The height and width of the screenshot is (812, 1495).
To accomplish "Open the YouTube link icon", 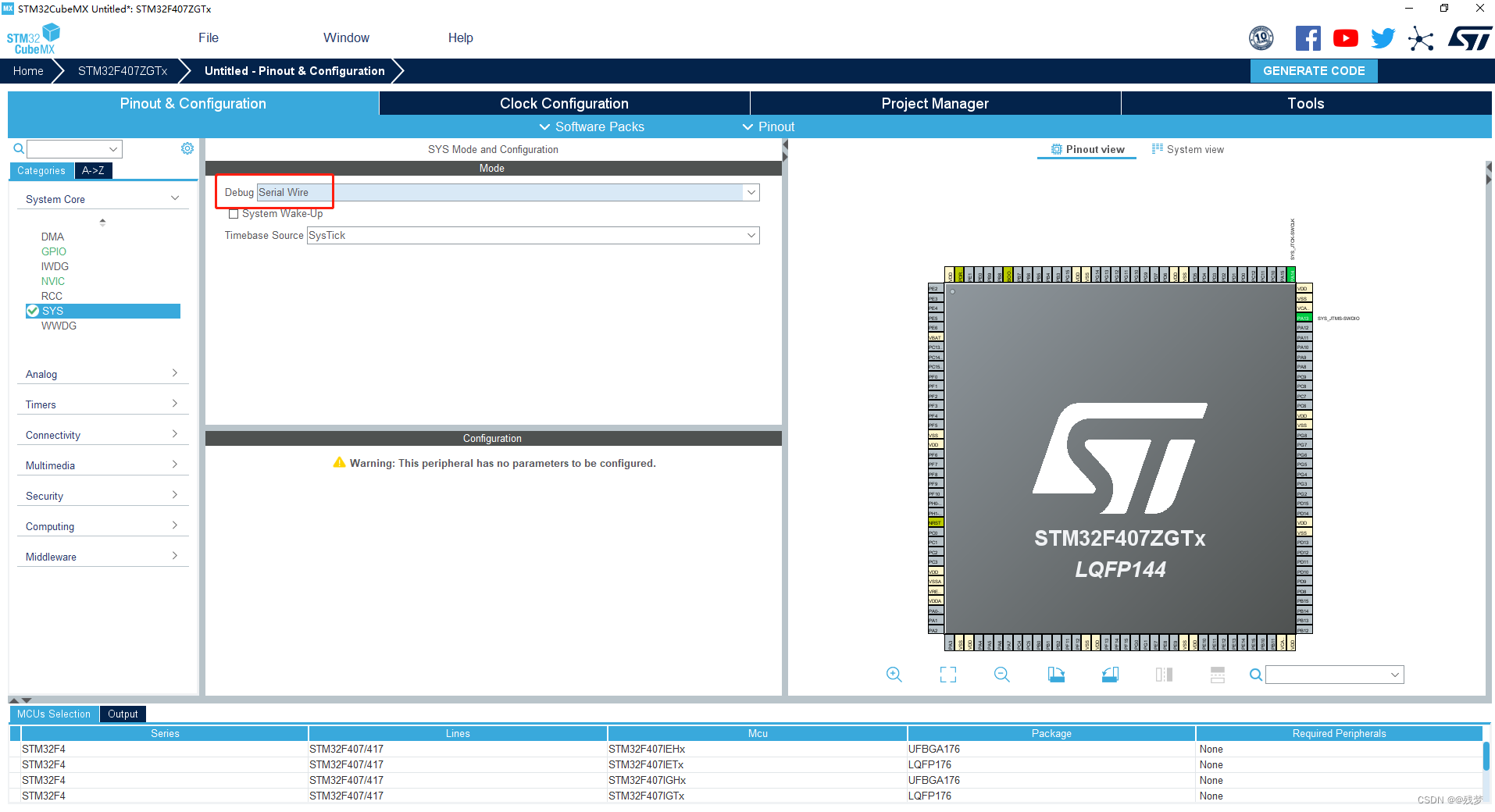I will [x=1345, y=38].
